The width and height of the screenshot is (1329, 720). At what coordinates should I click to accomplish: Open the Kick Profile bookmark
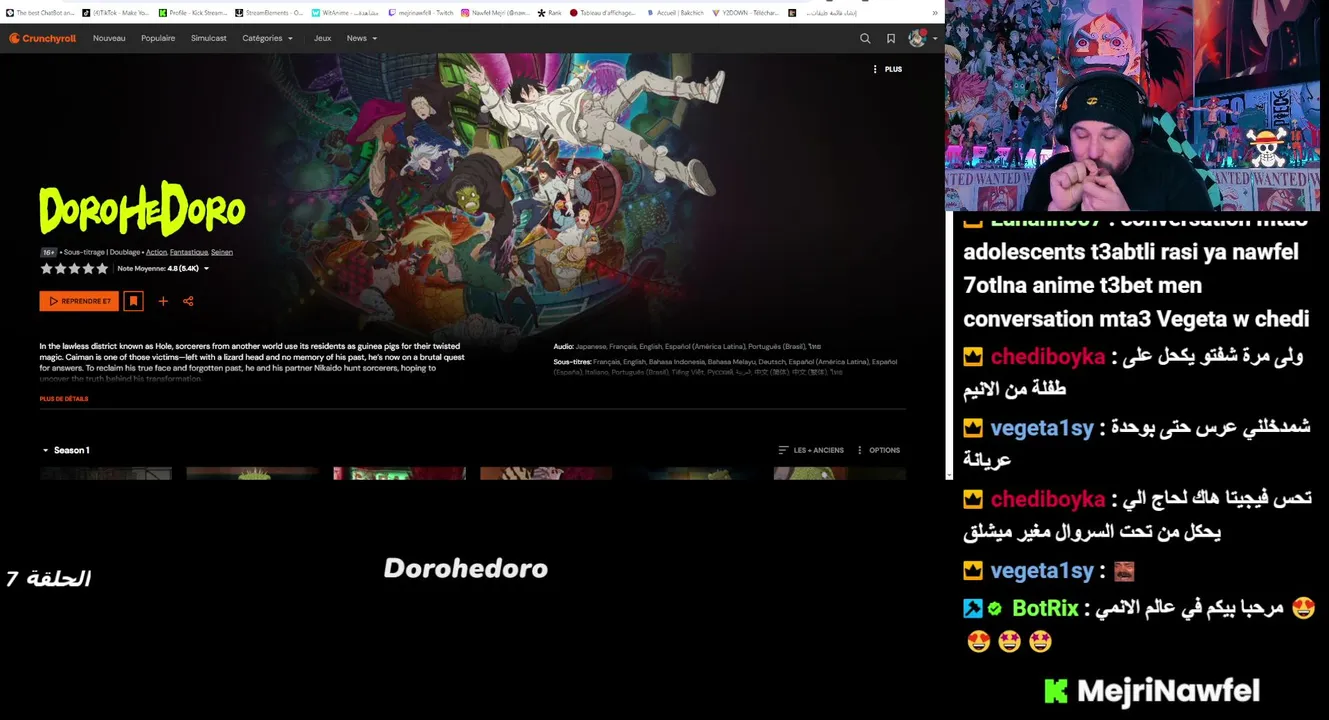[192, 13]
